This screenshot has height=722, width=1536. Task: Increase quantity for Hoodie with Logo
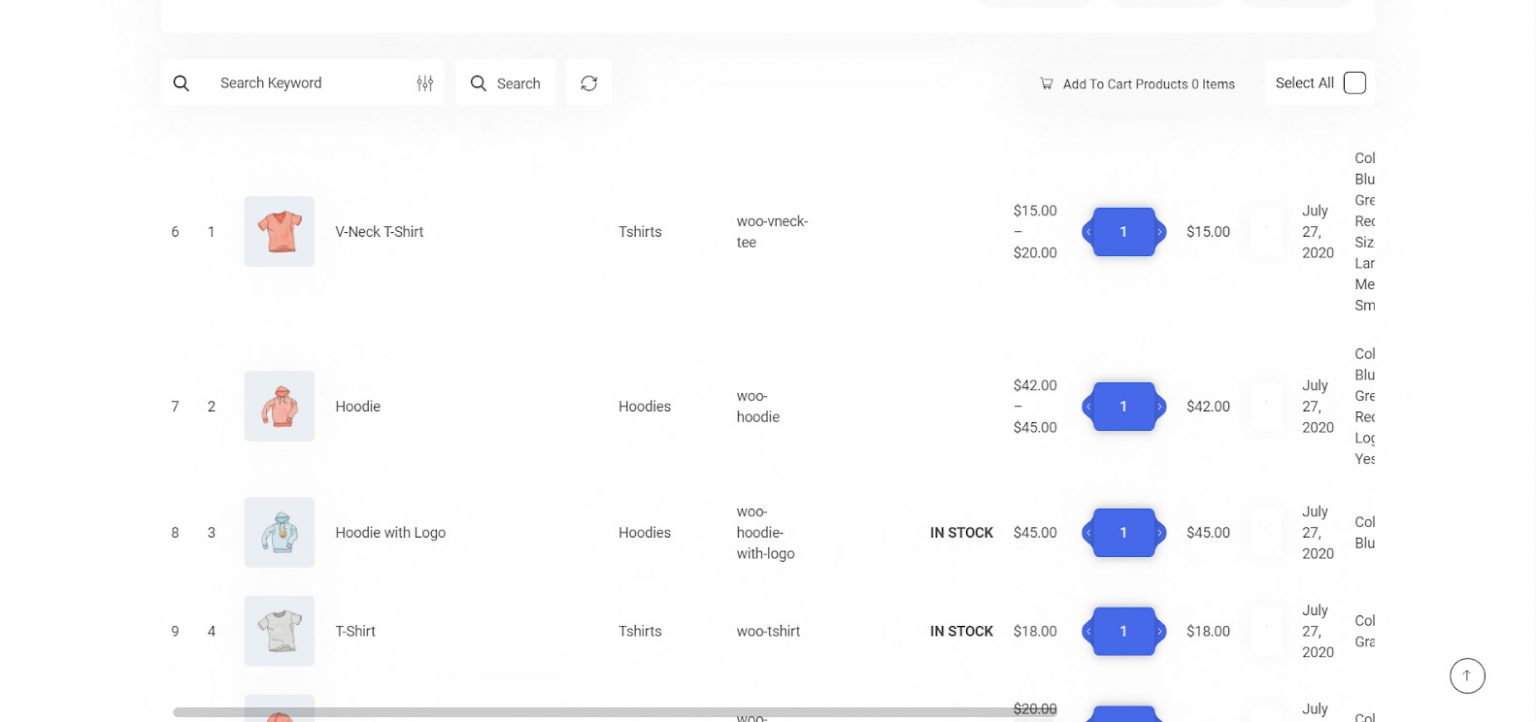click(1160, 533)
